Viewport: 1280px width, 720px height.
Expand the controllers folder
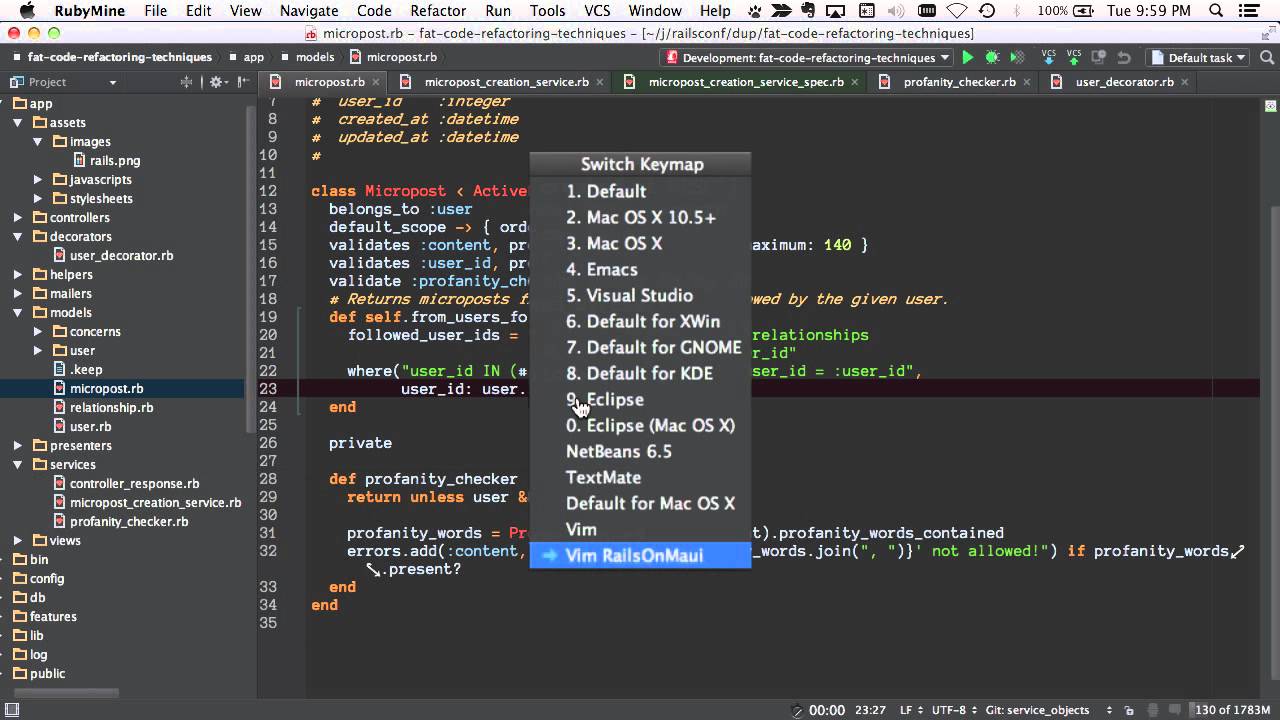(x=18, y=217)
